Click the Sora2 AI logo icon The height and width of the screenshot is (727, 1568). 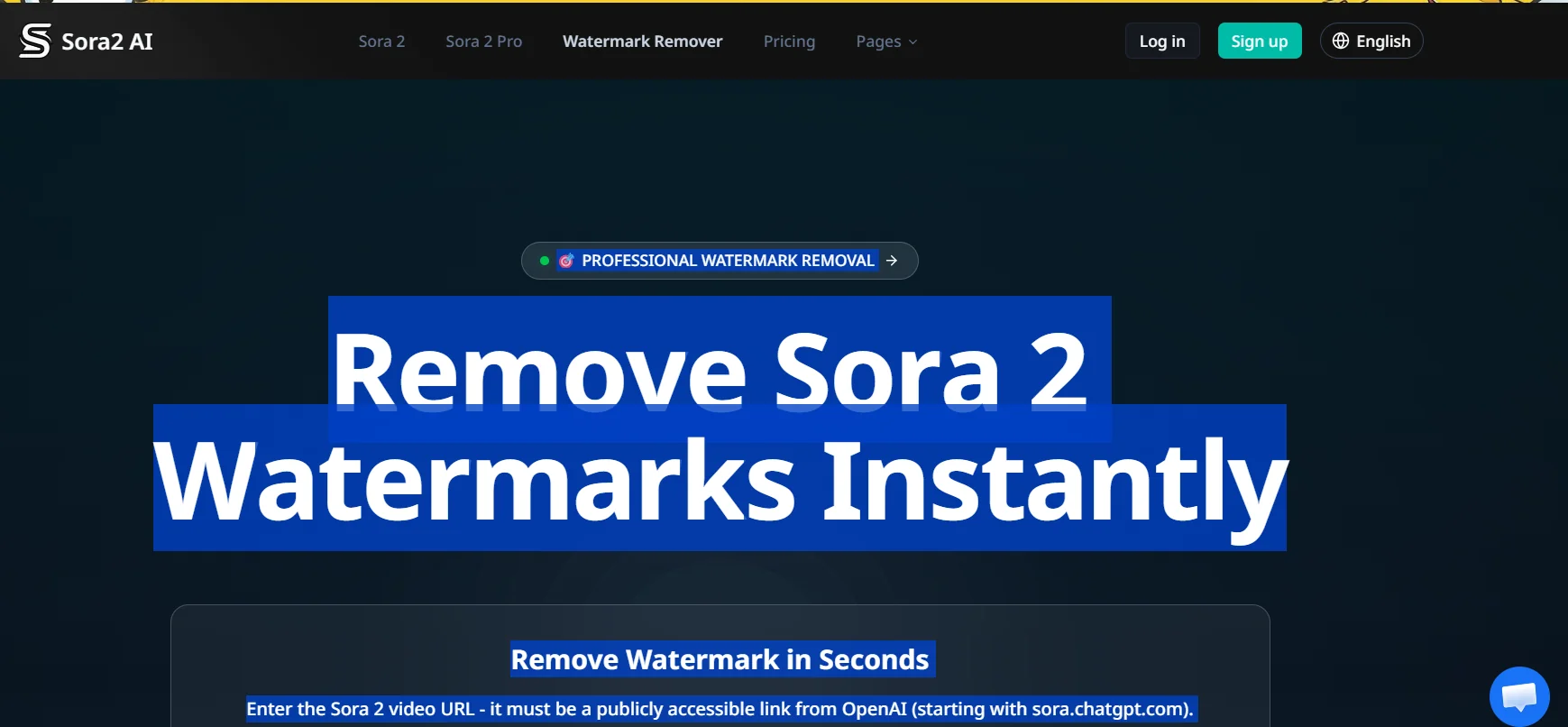tap(35, 41)
